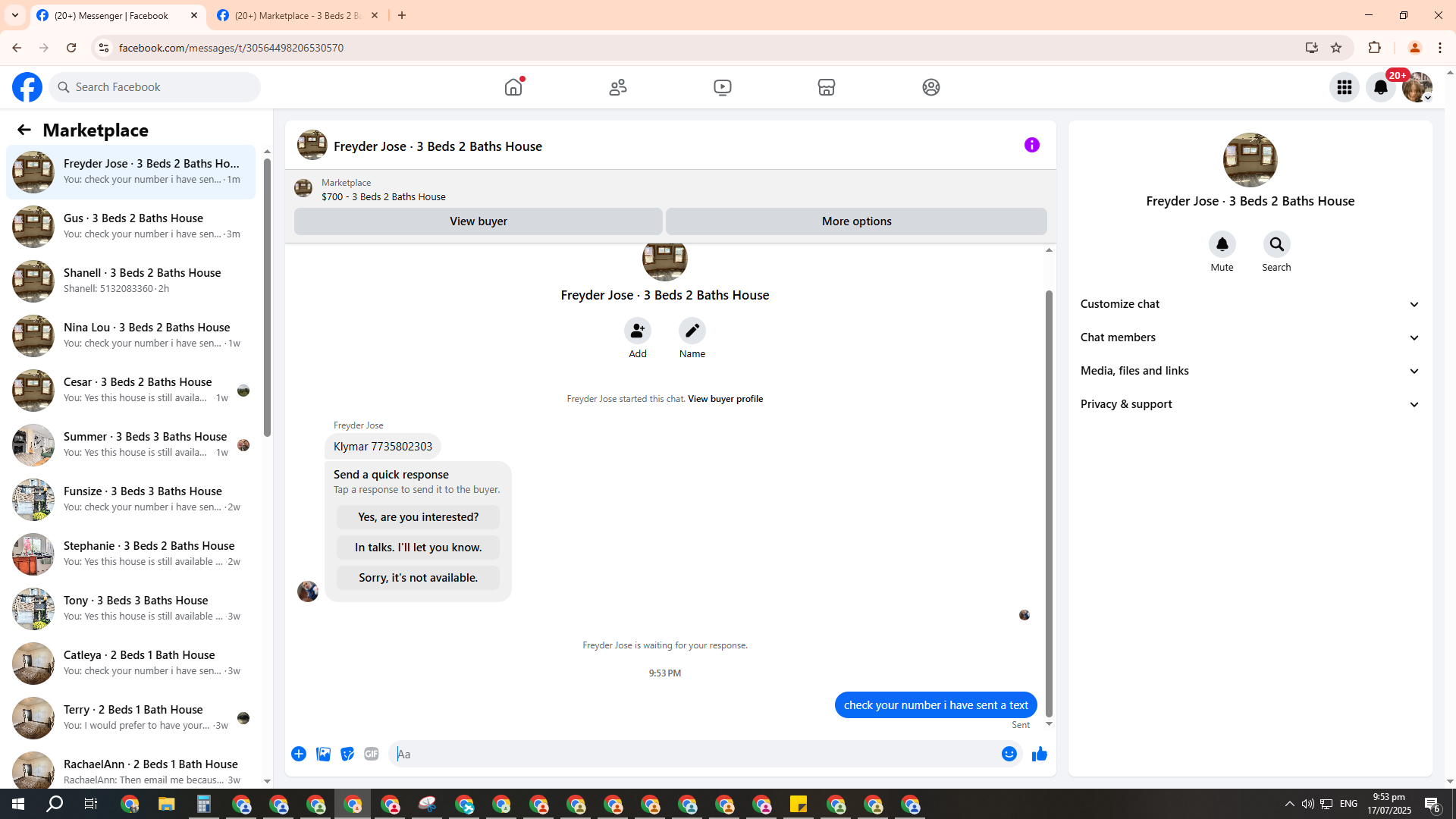Click the conversation scrollbar thumb
Viewport: 1456px width, 819px height.
[x=1050, y=503]
